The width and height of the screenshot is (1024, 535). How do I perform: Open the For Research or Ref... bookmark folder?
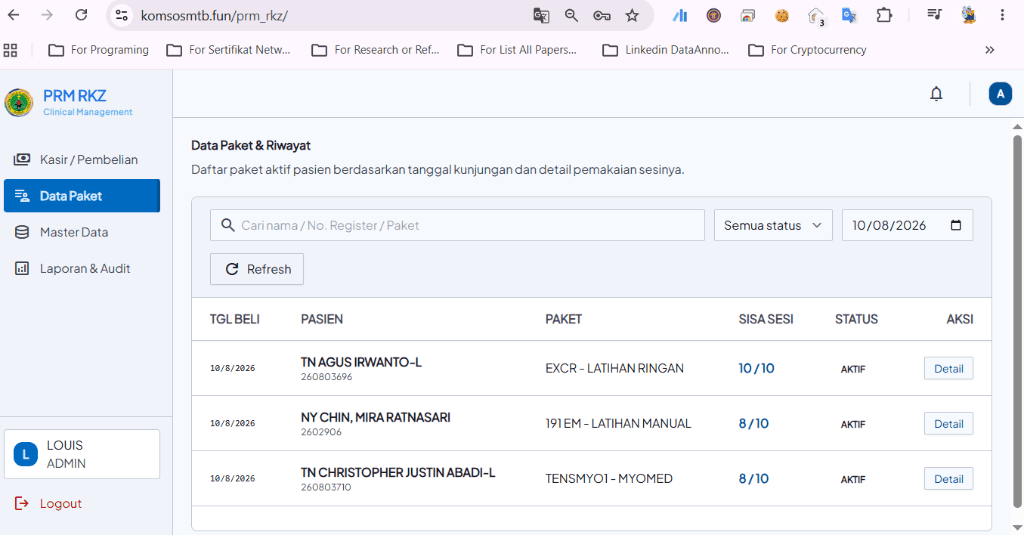[375, 50]
